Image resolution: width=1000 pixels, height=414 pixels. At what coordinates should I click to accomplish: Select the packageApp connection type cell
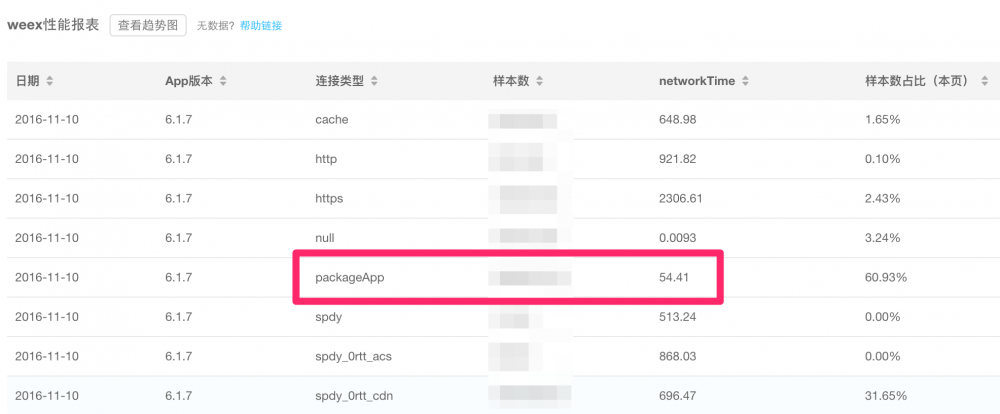[349, 277]
